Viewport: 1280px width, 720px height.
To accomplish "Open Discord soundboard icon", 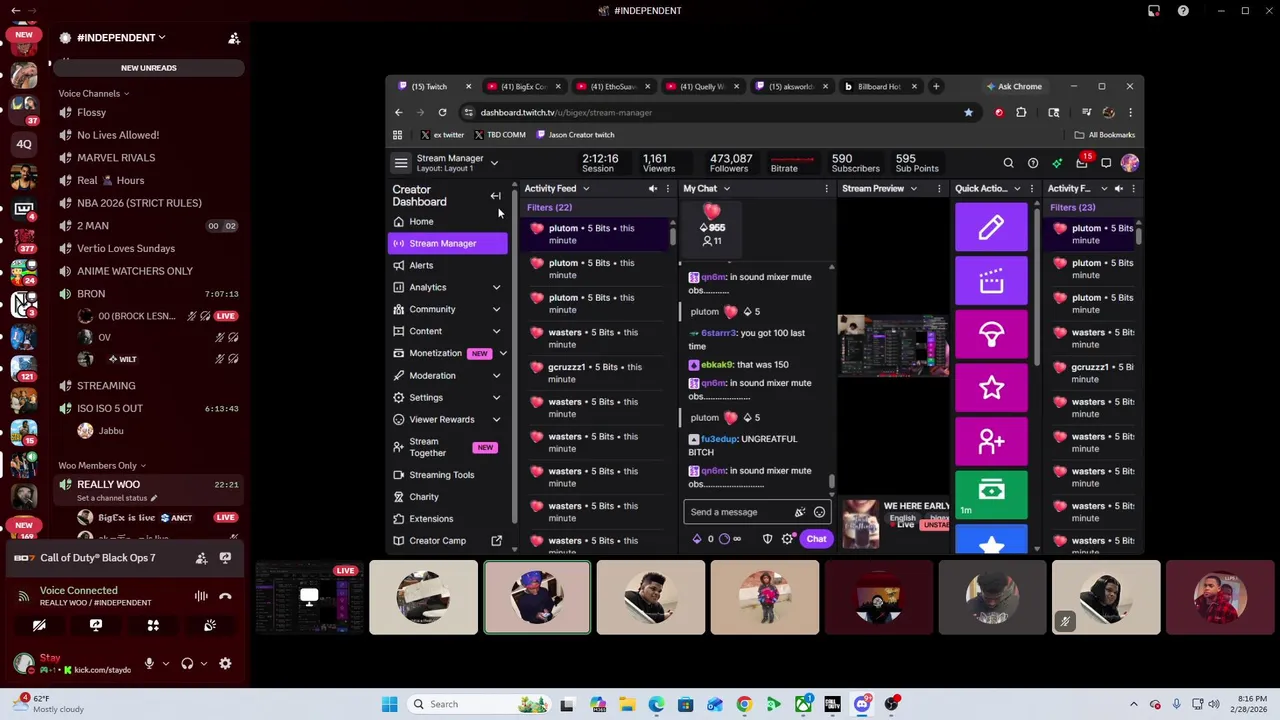I will (210, 625).
